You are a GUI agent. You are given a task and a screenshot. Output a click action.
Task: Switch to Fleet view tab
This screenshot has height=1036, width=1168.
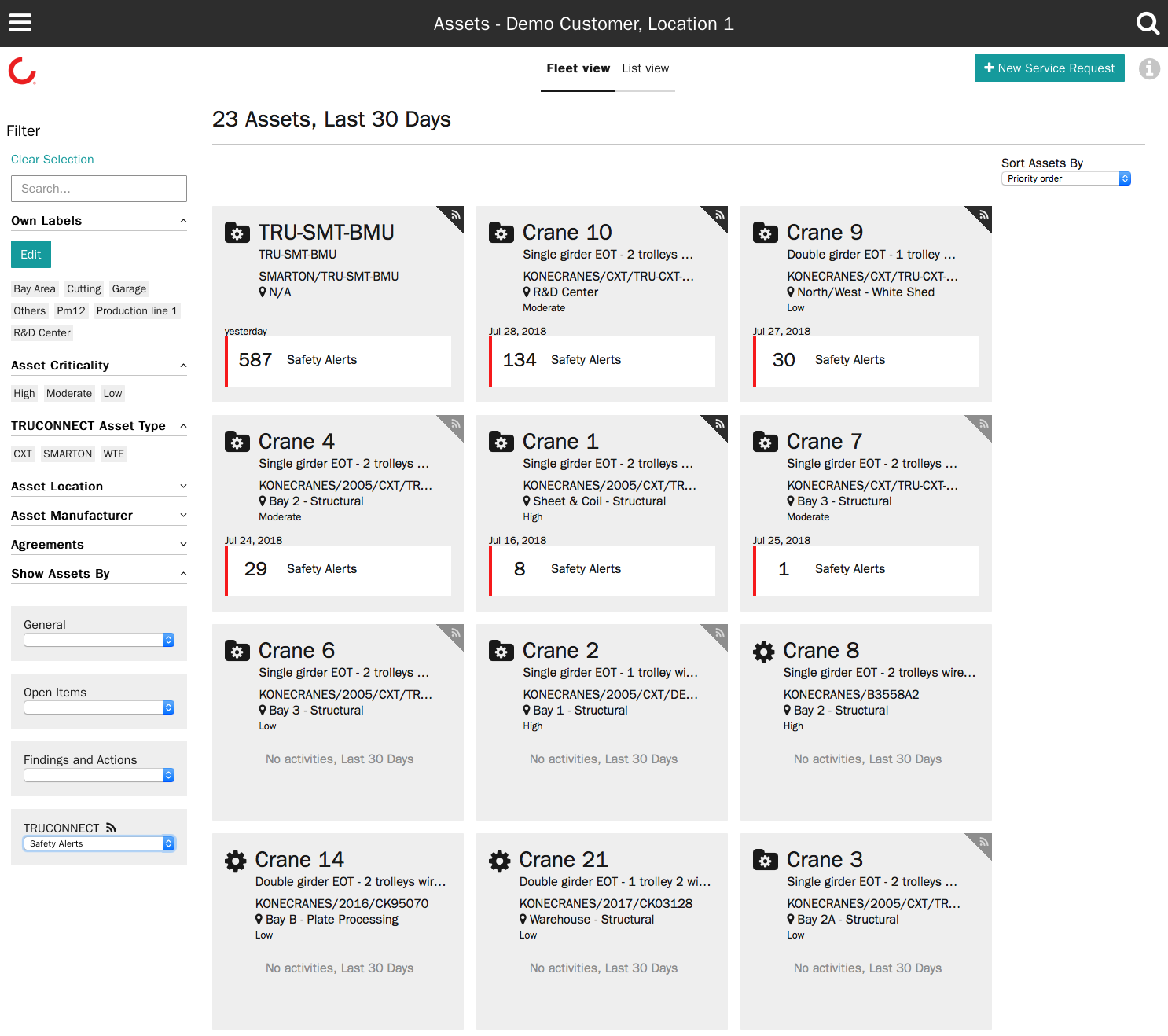click(x=578, y=68)
